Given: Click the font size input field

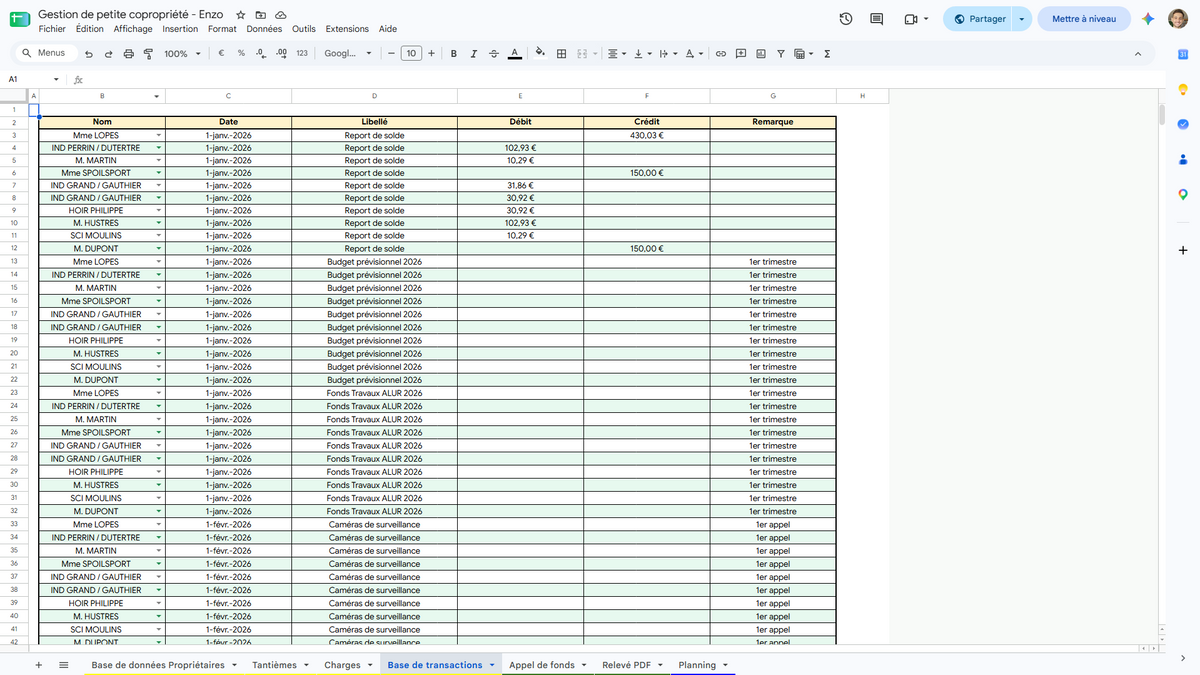Looking at the screenshot, I should [x=411, y=54].
